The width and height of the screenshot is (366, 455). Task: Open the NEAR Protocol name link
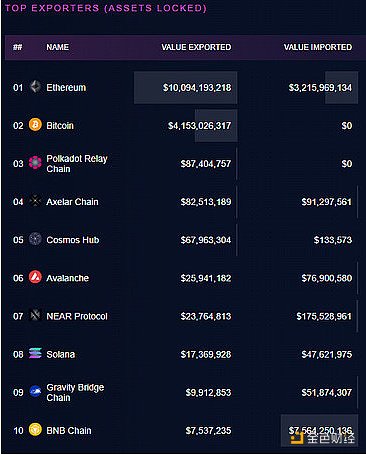(77, 316)
